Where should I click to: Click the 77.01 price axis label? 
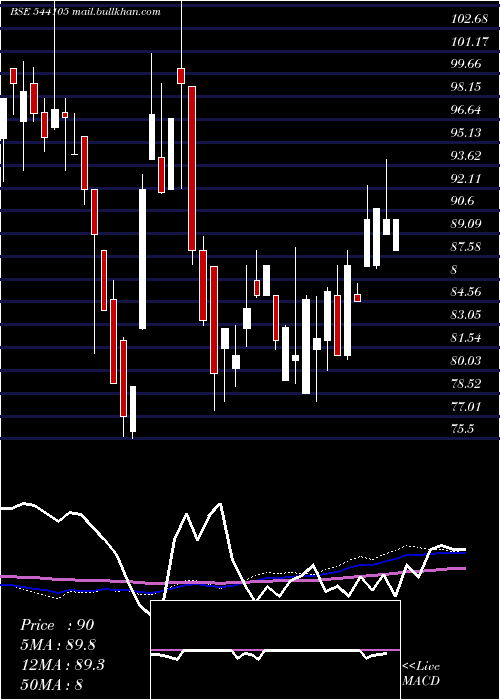click(x=466, y=406)
